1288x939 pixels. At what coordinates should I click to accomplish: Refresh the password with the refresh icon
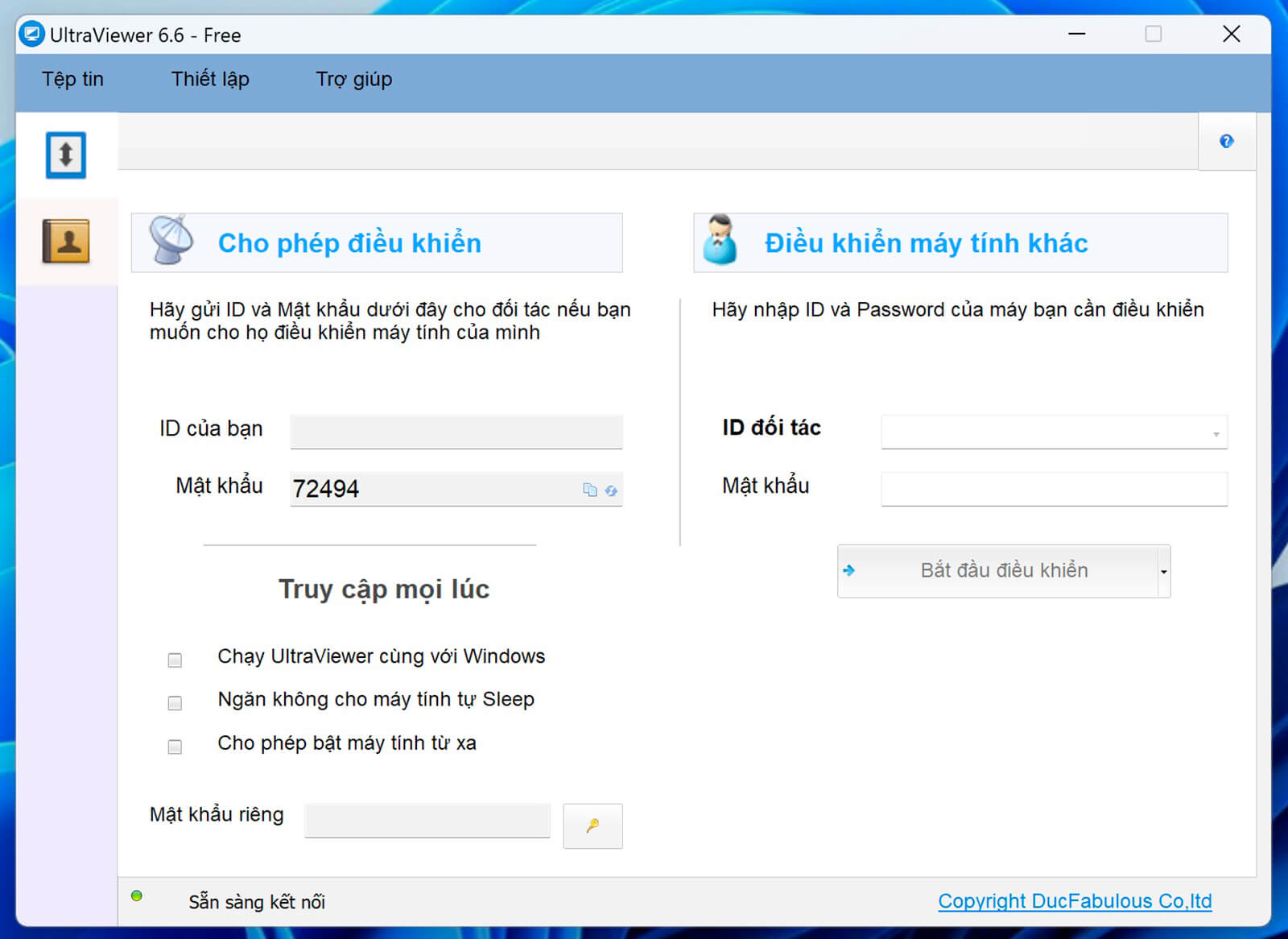coord(611,490)
